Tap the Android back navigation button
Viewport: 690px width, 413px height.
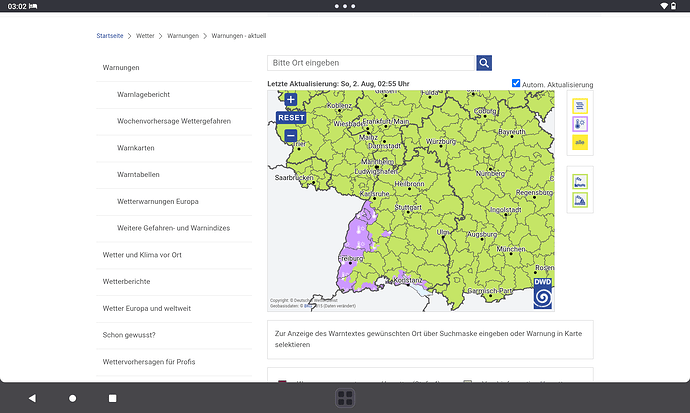pyautogui.click(x=32, y=398)
